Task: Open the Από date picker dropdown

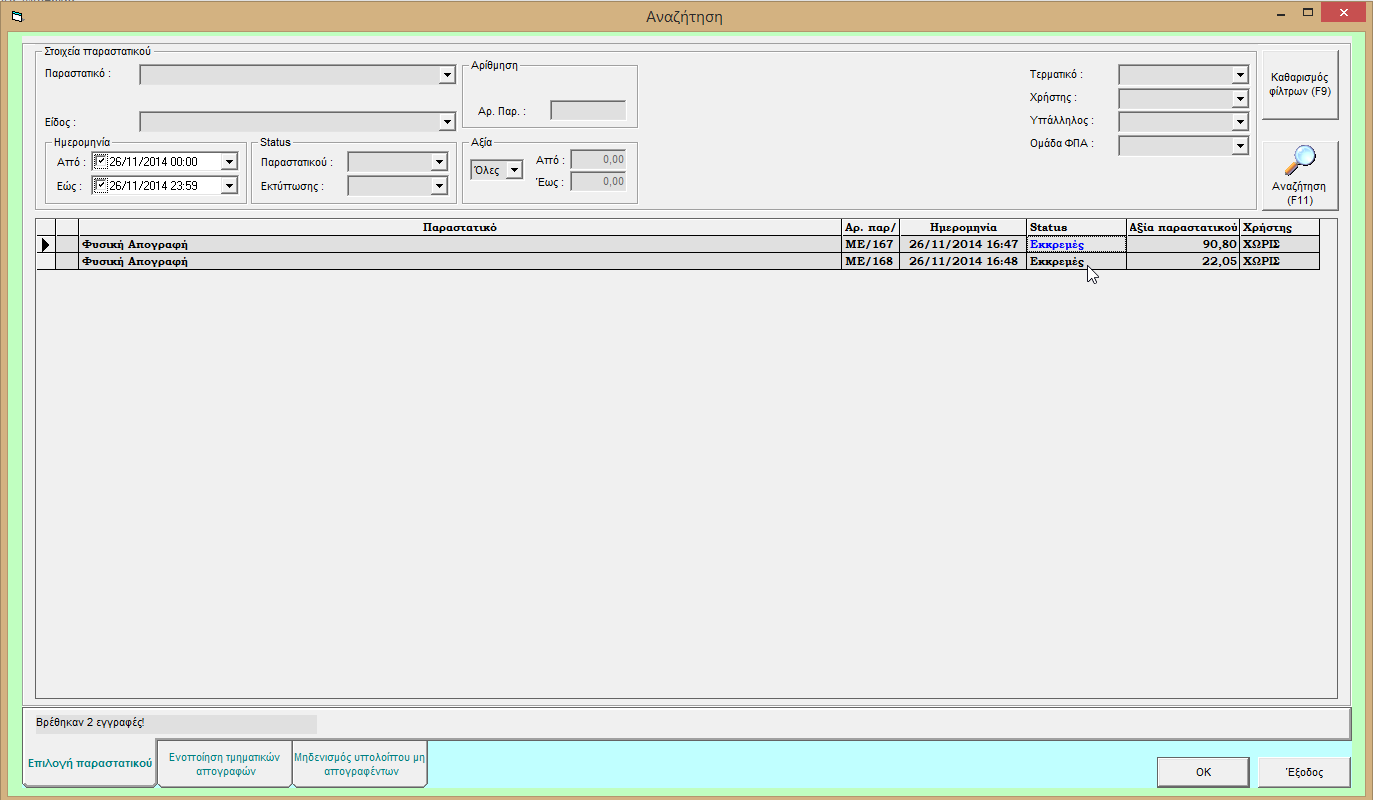Action: coord(229,161)
